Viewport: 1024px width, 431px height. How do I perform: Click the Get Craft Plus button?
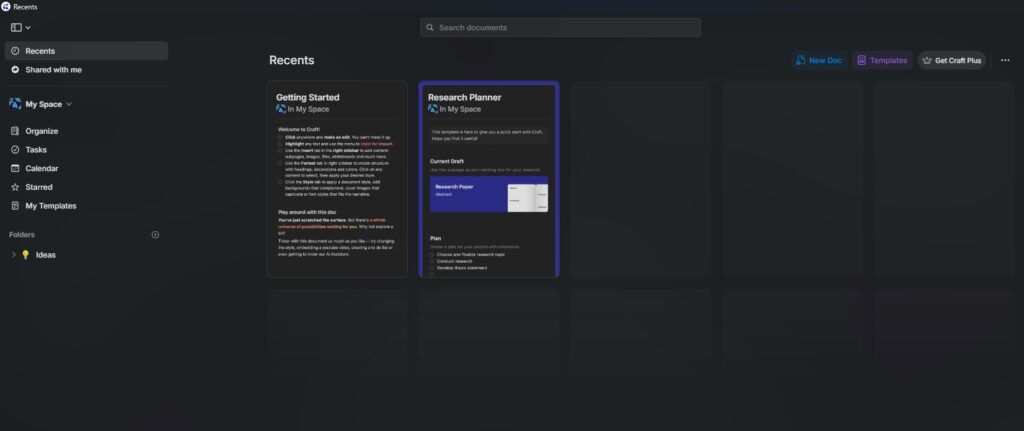point(951,60)
